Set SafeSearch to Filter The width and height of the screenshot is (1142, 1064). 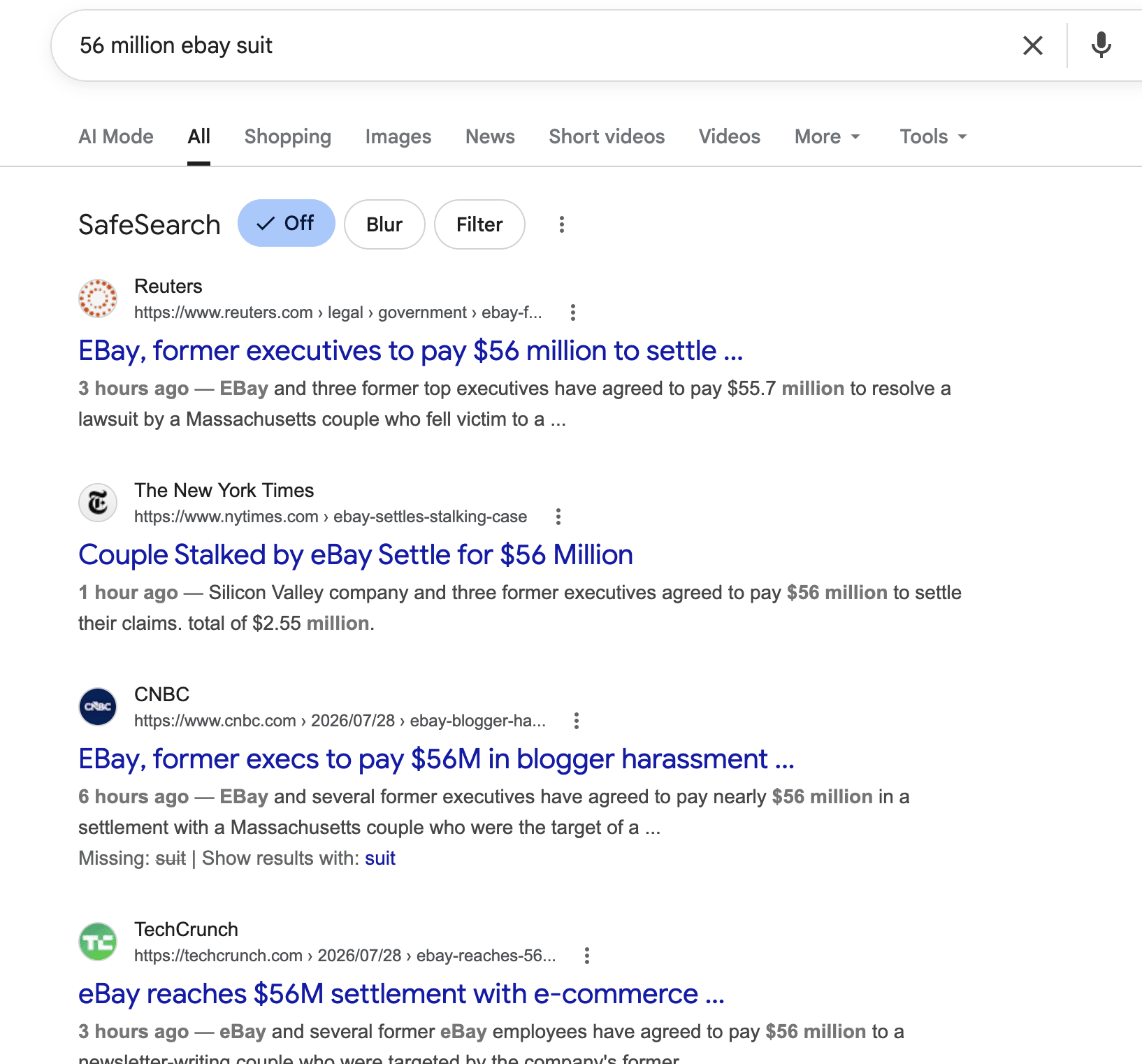tap(479, 224)
